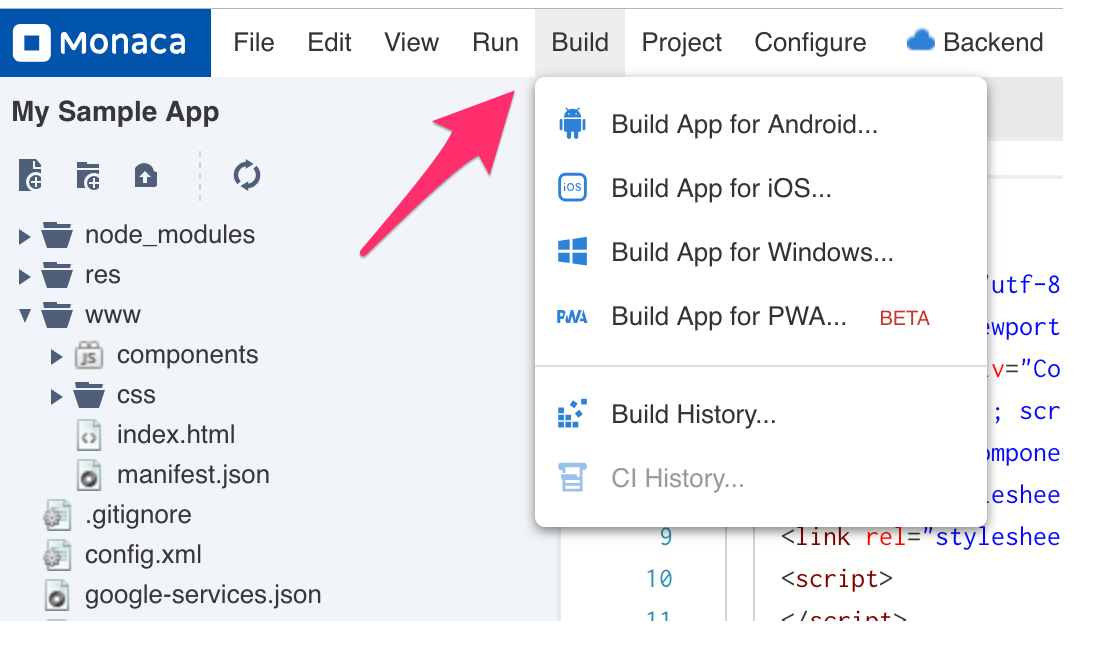
Task: Click the iOS build icon
Action: coord(572,187)
